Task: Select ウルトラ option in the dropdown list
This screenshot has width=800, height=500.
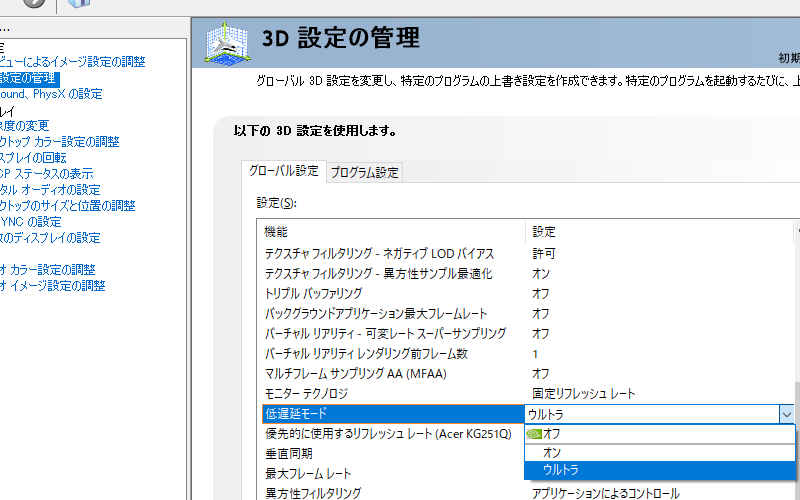Action: [660, 470]
